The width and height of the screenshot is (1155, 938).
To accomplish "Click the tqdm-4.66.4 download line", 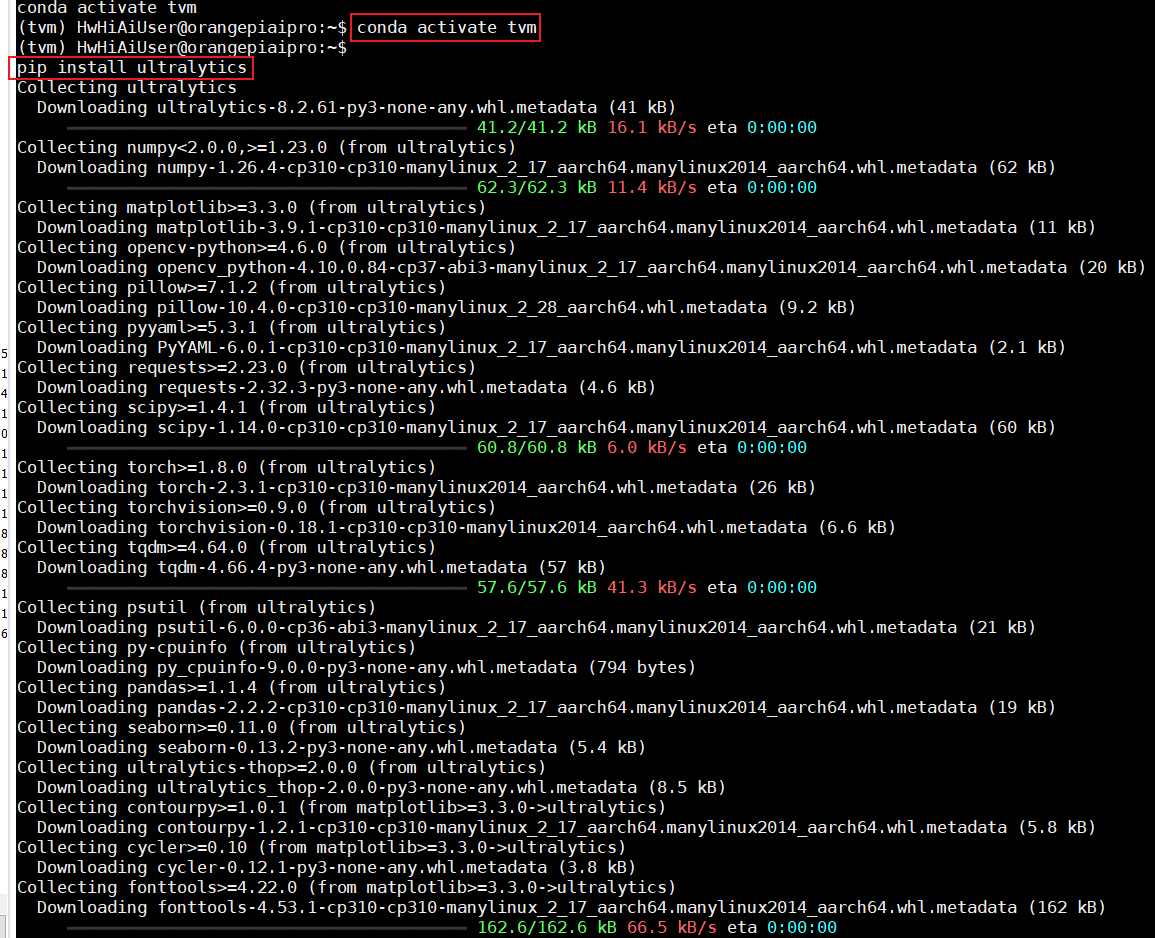I will (x=321, y=567).
